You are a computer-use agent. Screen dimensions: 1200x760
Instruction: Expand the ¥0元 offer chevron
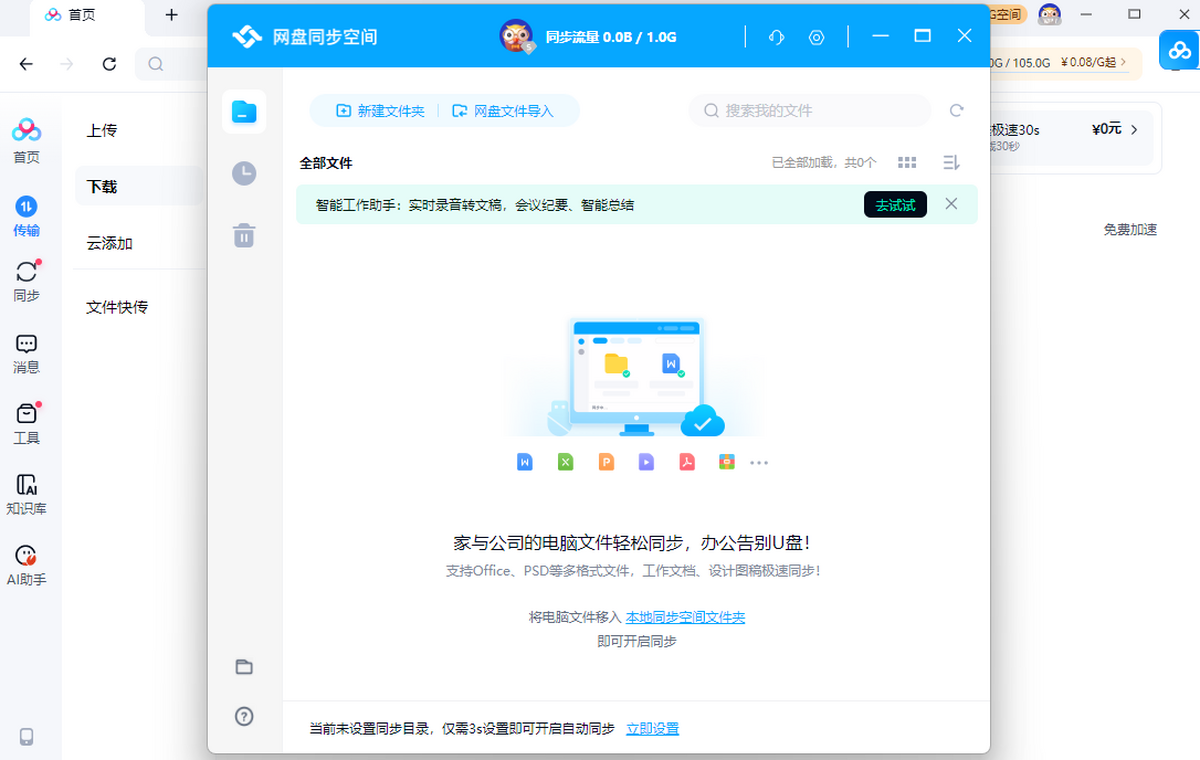coord(1134,130)
